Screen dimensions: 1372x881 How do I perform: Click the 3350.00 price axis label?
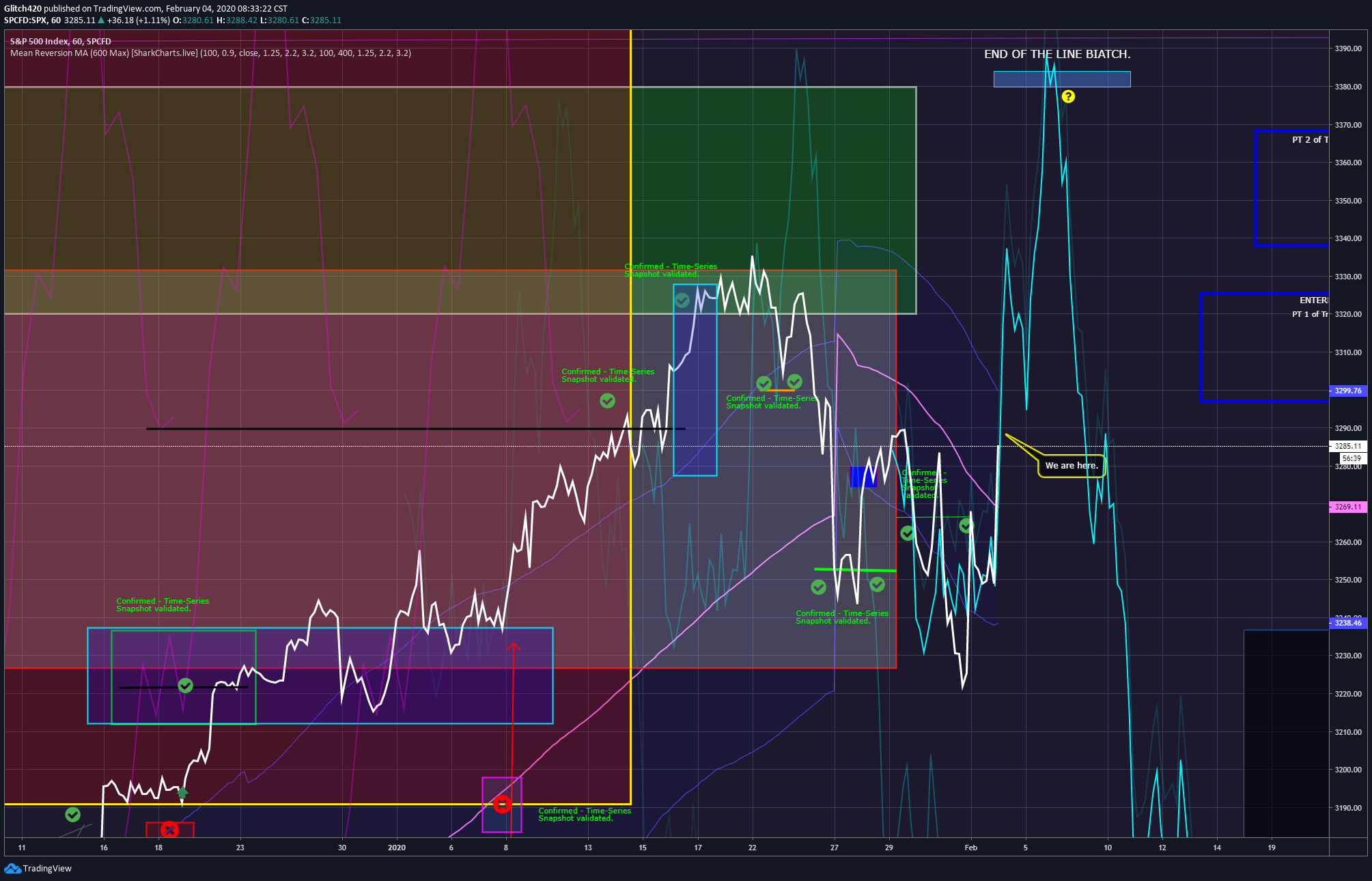pos(1348,201)
